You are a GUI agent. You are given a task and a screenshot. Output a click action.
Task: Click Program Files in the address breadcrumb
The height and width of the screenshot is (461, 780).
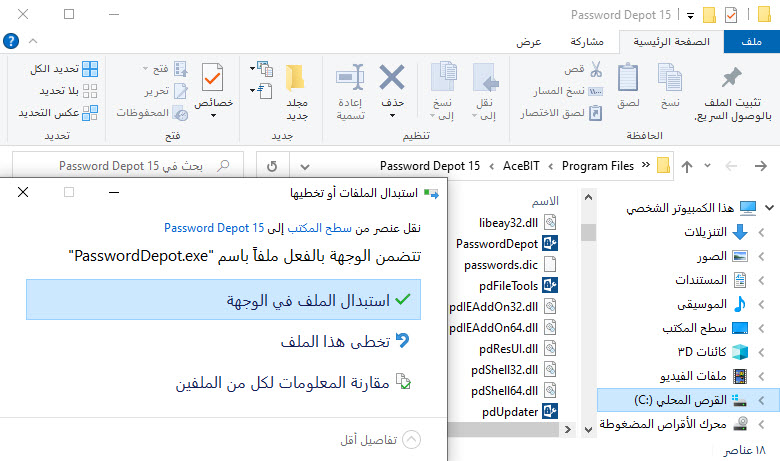597,166
